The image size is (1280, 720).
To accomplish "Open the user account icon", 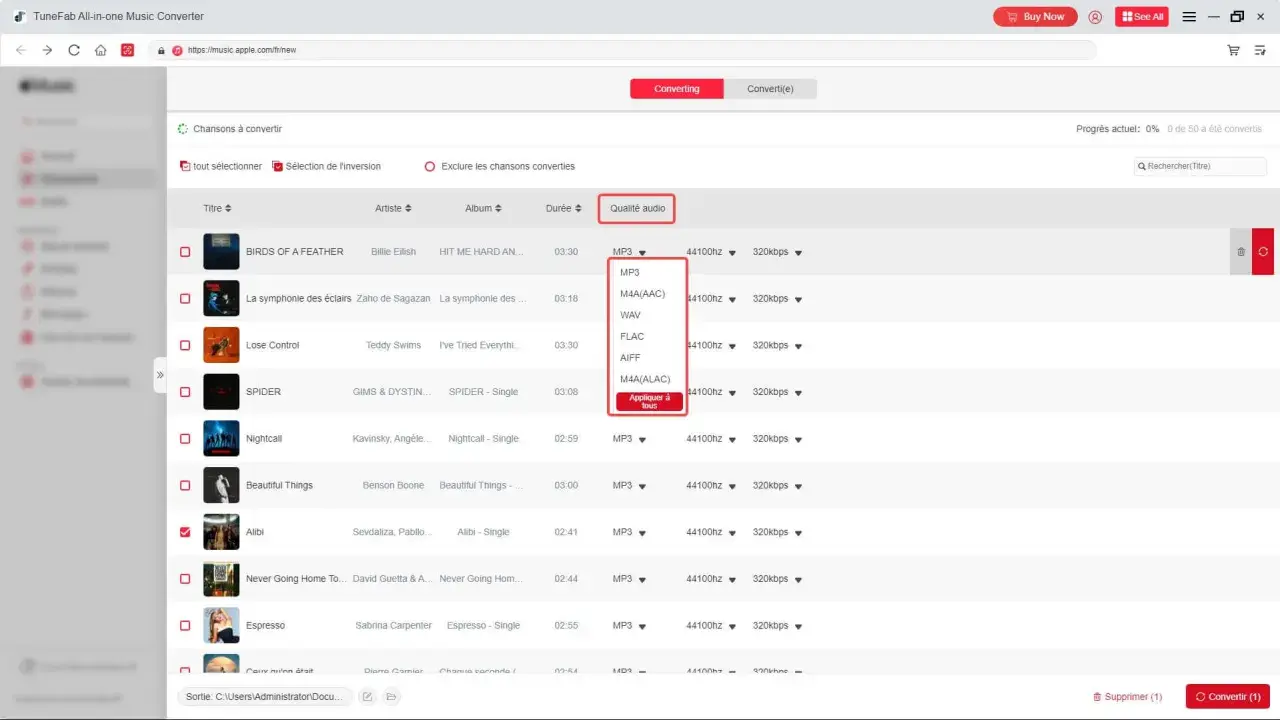I will (1095, 17).
